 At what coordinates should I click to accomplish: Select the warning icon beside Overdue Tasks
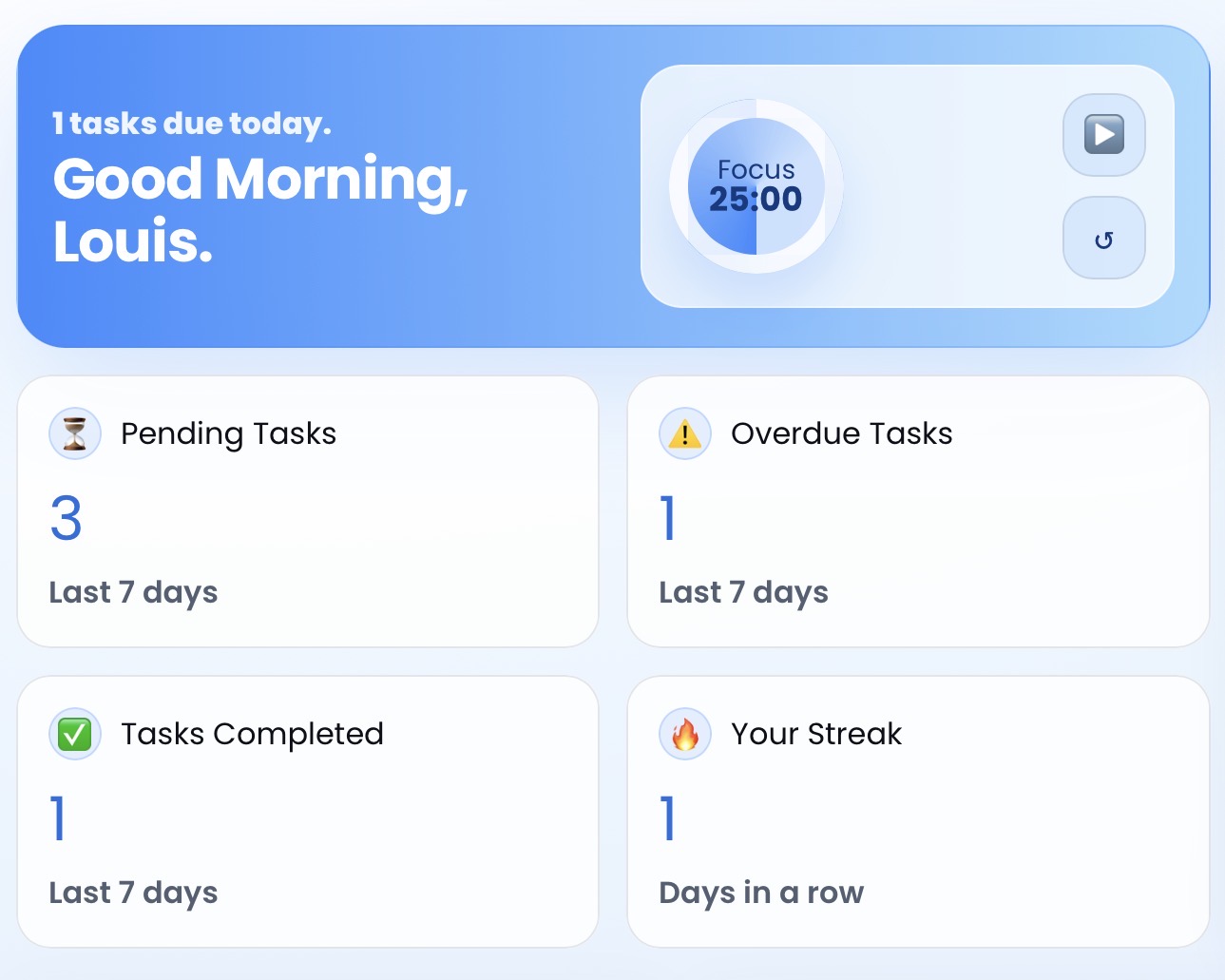tap(684, 433)
